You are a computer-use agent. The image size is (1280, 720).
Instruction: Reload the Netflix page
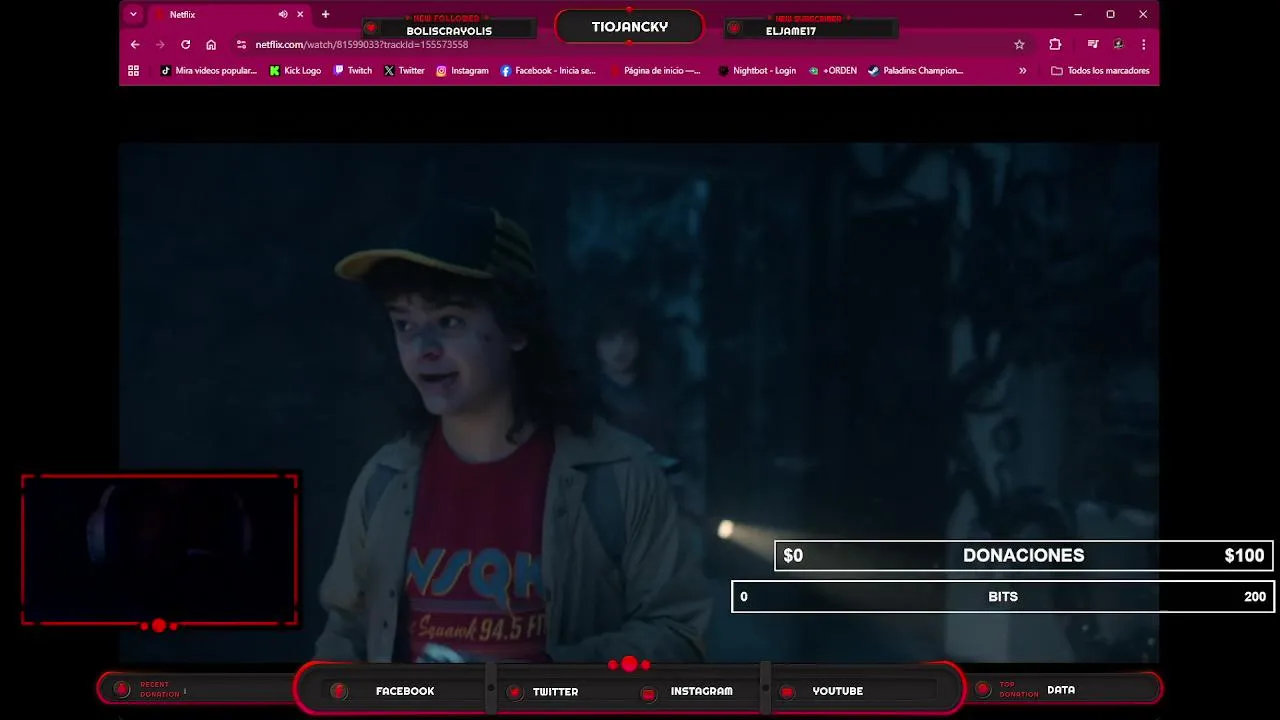pyautogui.click(x=185, y=44)
